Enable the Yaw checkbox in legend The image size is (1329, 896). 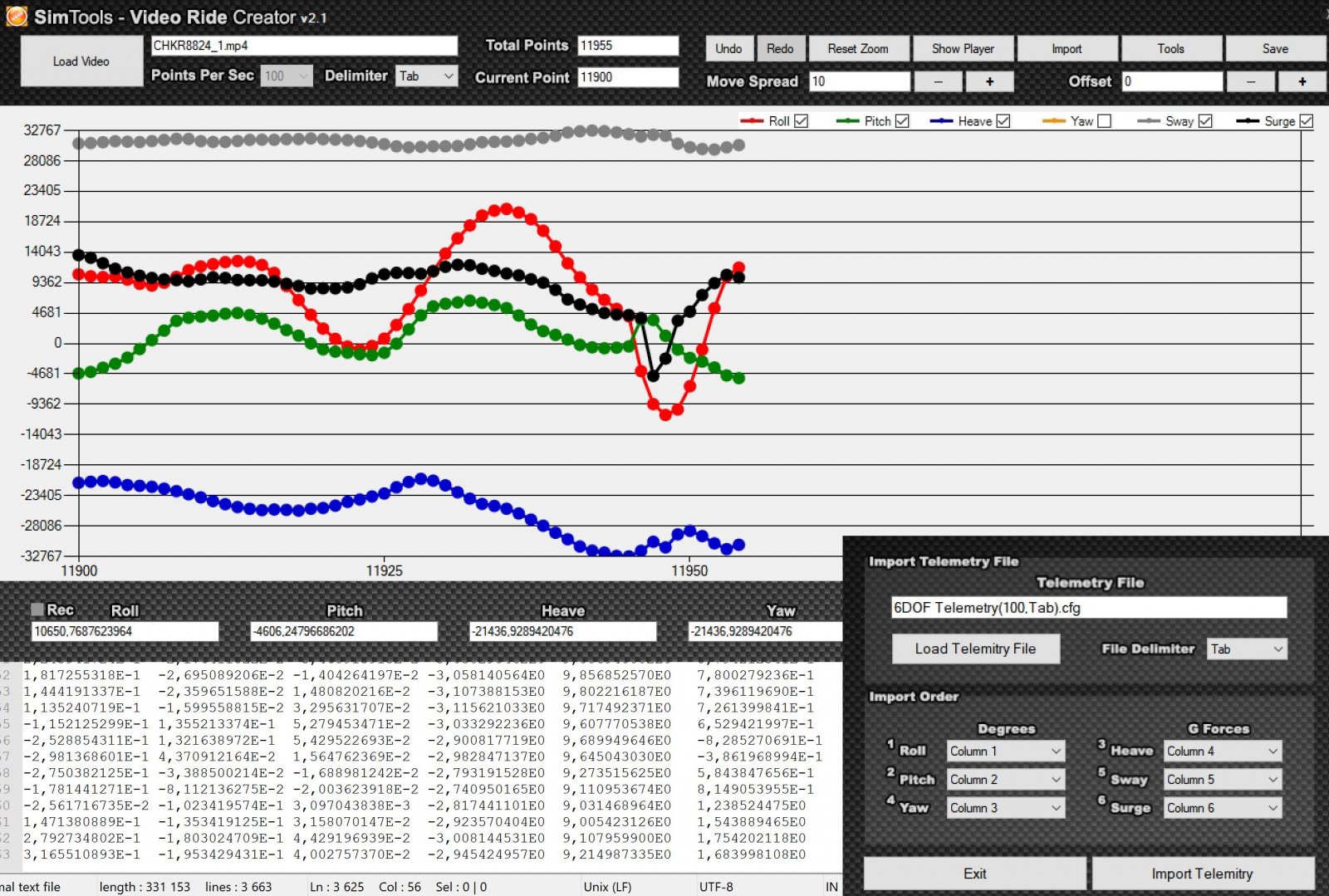[x=1104, y=121]
